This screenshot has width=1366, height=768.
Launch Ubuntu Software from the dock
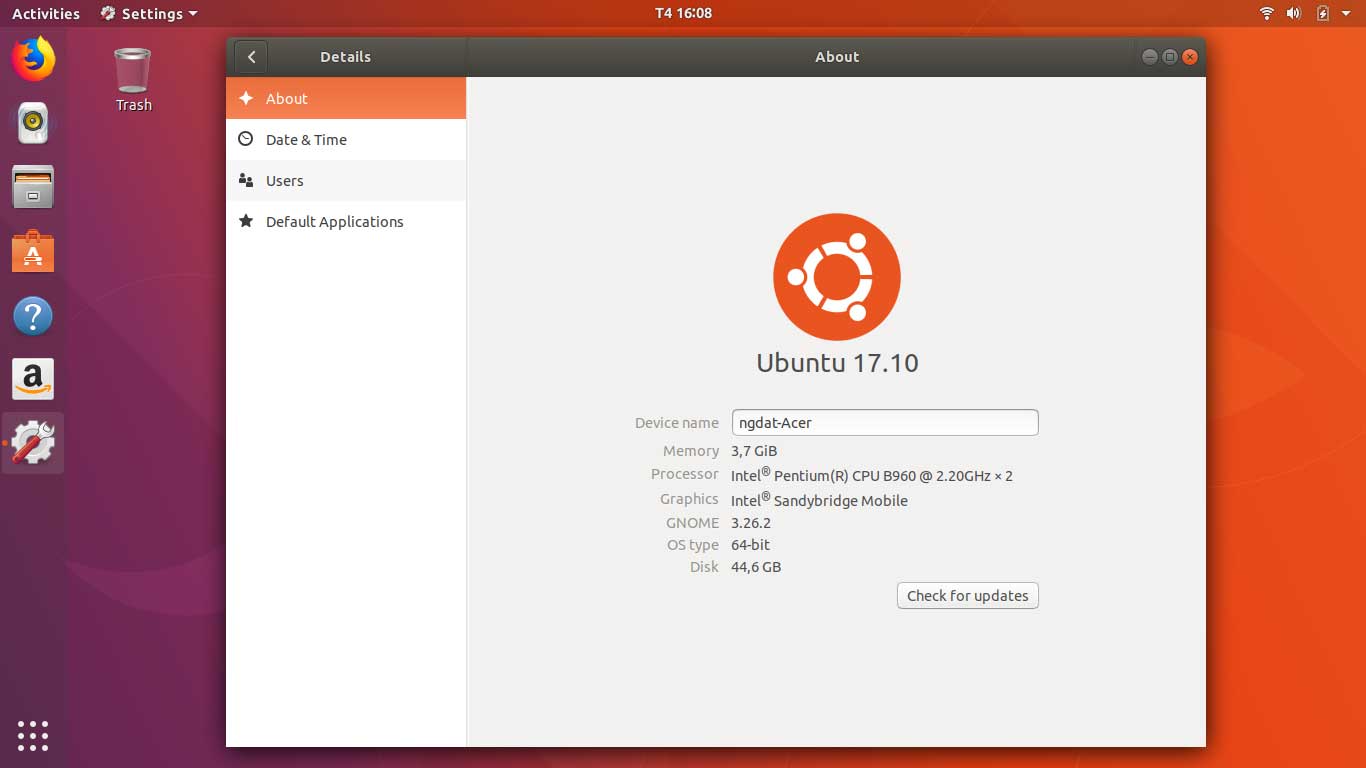[32, 251]
